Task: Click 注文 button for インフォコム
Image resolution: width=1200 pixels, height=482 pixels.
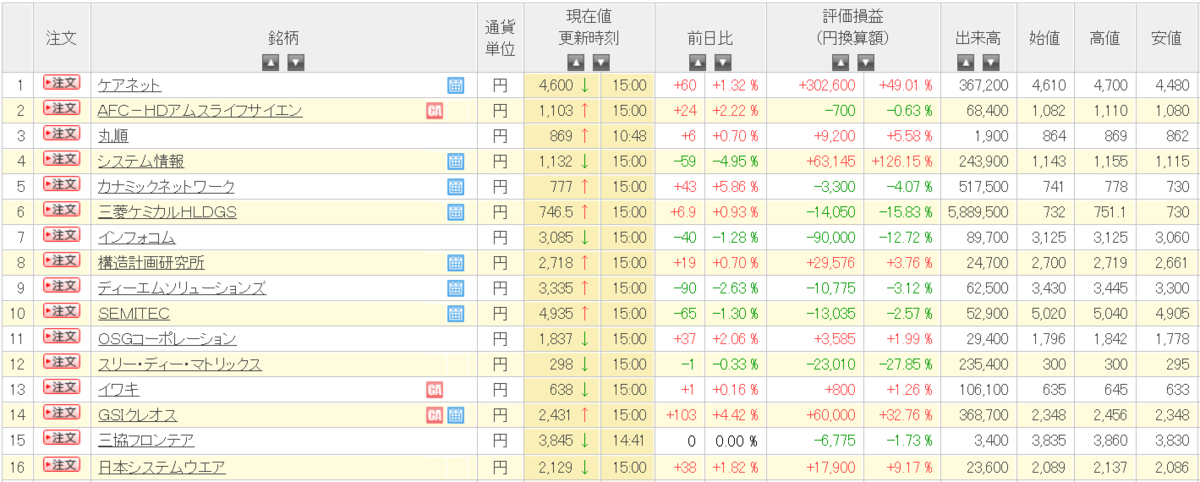Action: [61, 236]
